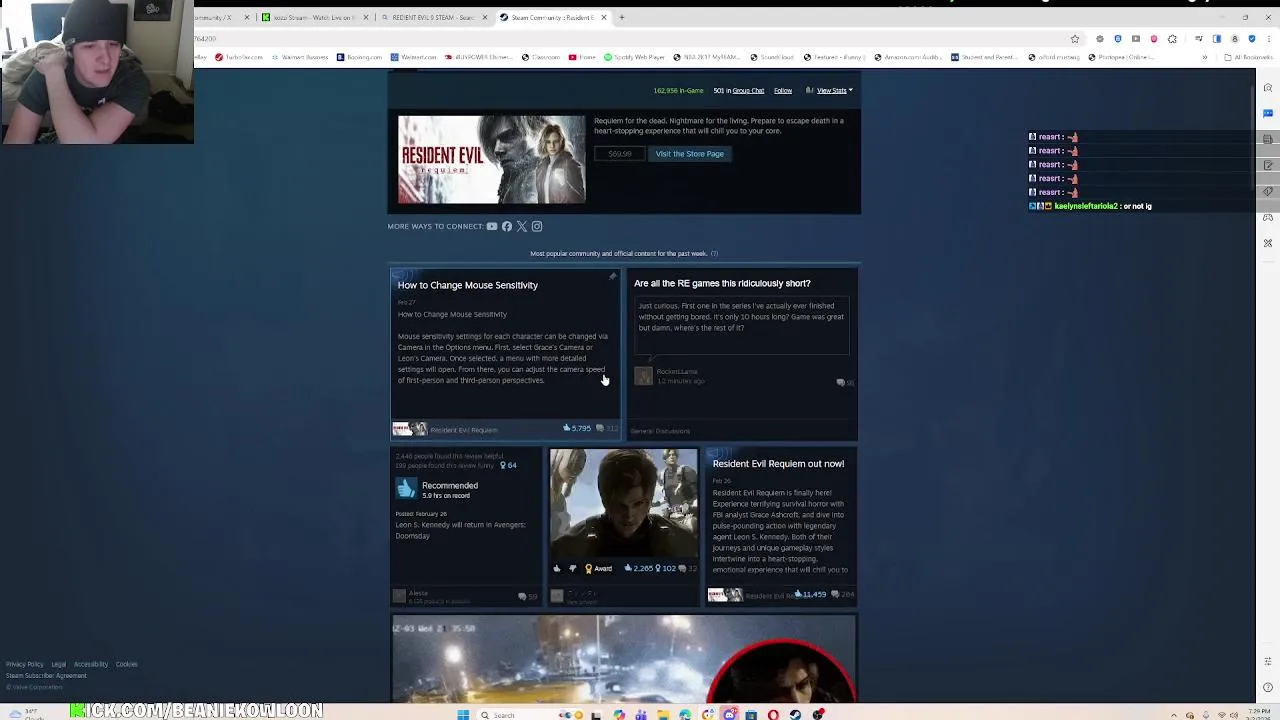This screenshot has height=720, width=1280.
Task: Open the Accessibility footer link
Action: [90, 664]
